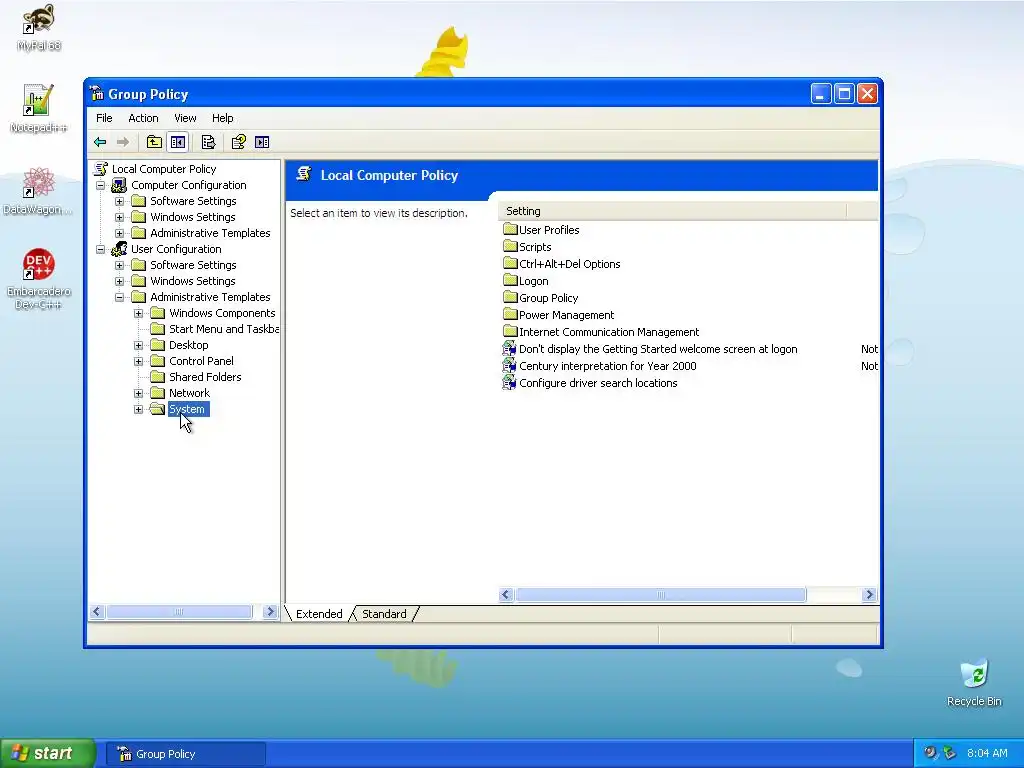The height and width of the screenshot is (768, 1024).
Task: Click the Up one level folder icon
Action: (x=154, y=142)
